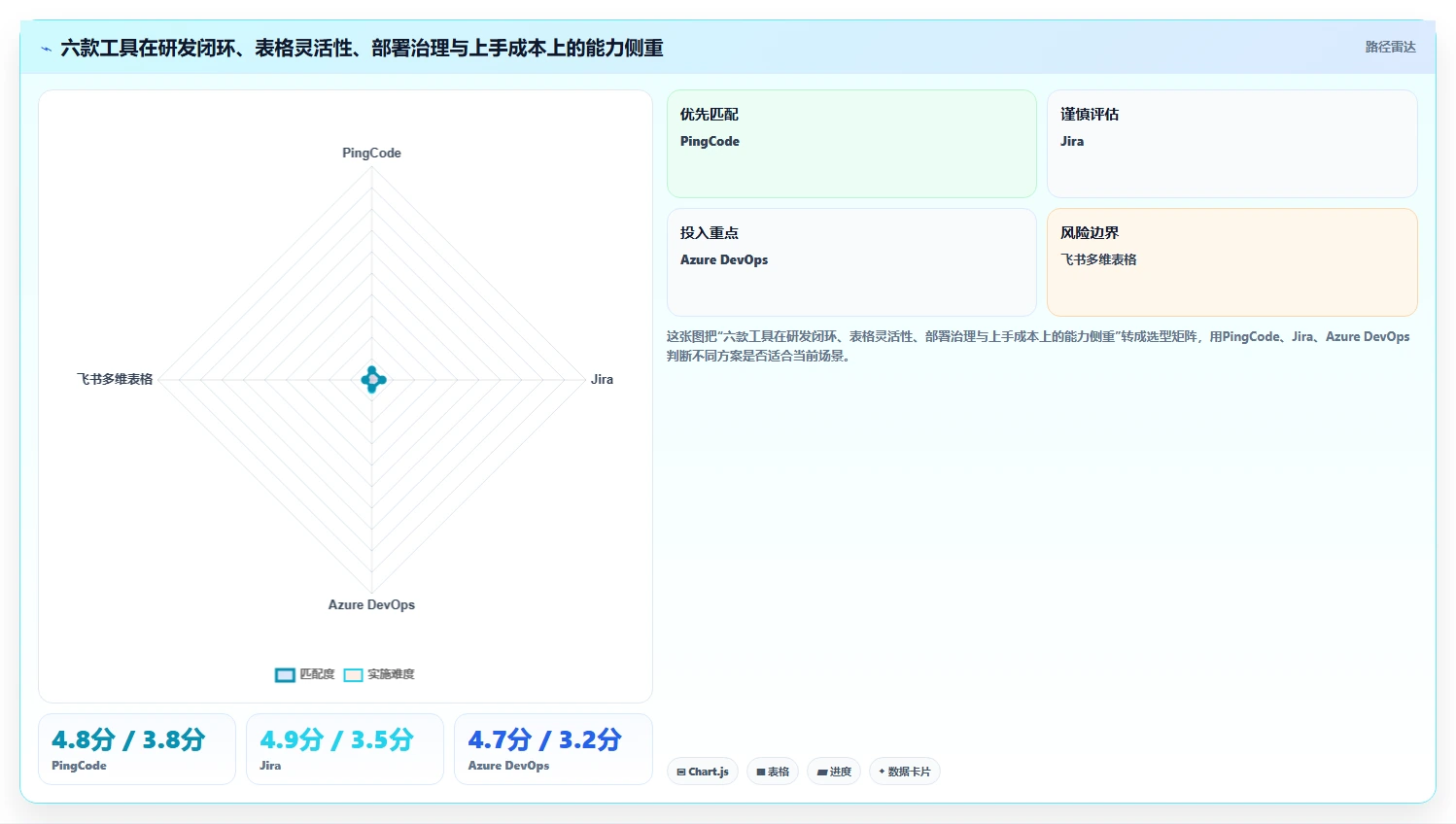Click the icon inside the Chart.js chip
Screen dimensions: 1456x824
[x=681, y=772]
